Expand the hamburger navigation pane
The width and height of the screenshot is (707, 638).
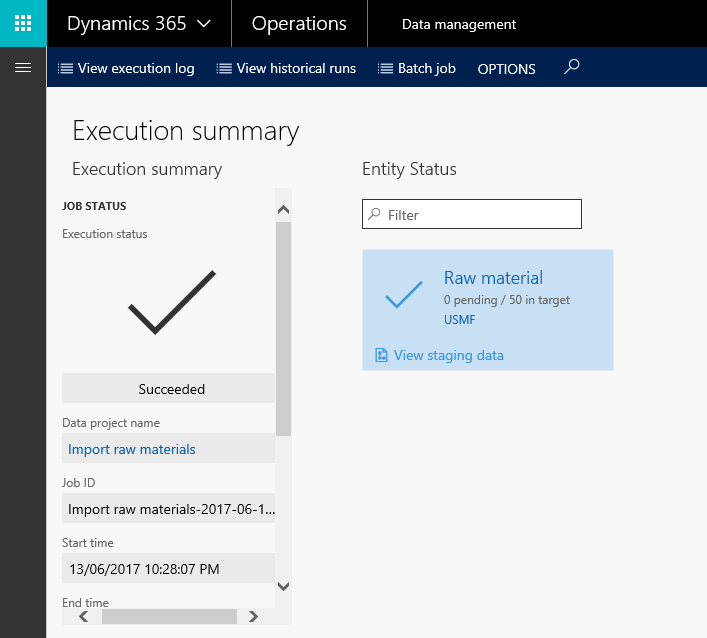pos(23,67)
